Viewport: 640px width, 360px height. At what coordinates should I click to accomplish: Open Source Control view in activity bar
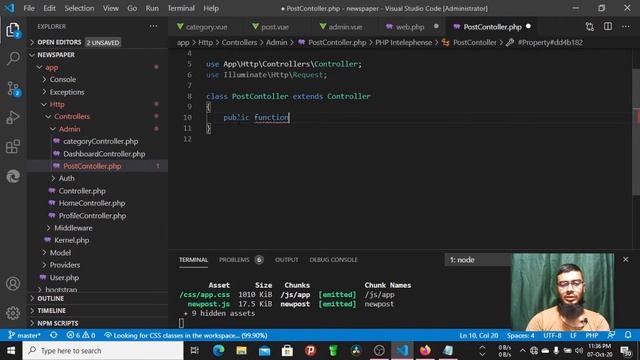13,88
